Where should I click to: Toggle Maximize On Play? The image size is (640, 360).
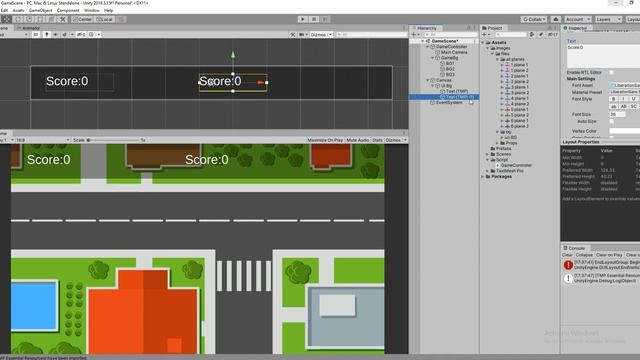325,140
